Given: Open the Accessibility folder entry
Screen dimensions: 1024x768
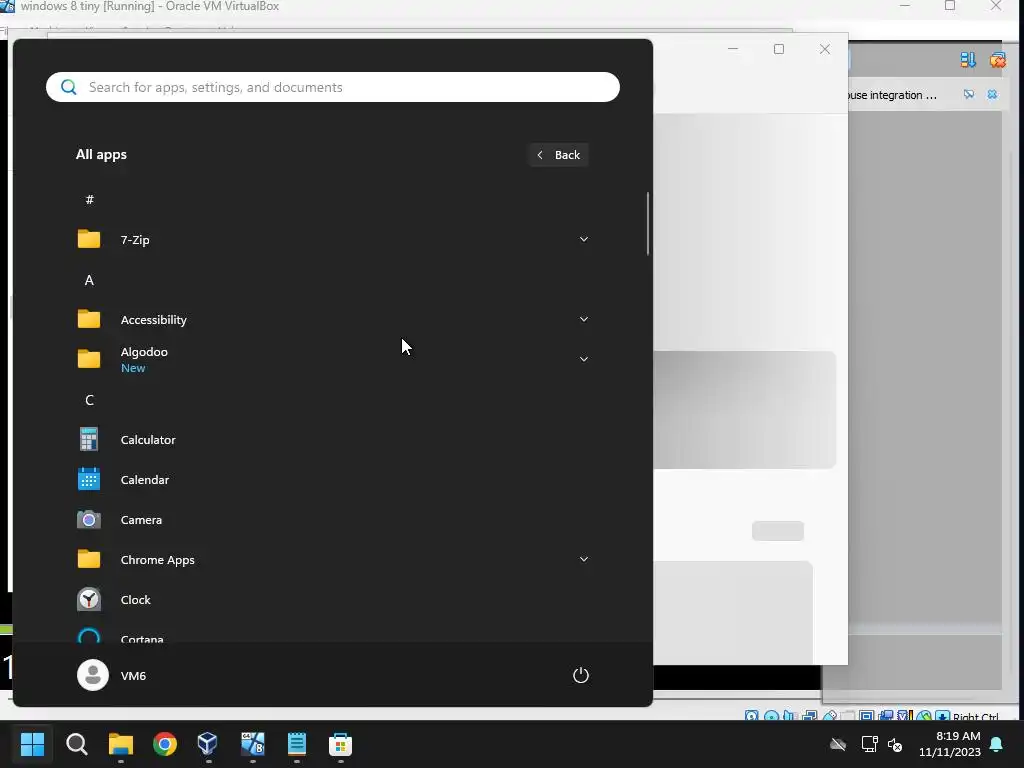Looking at the screenshot, I should click(332, 319).
